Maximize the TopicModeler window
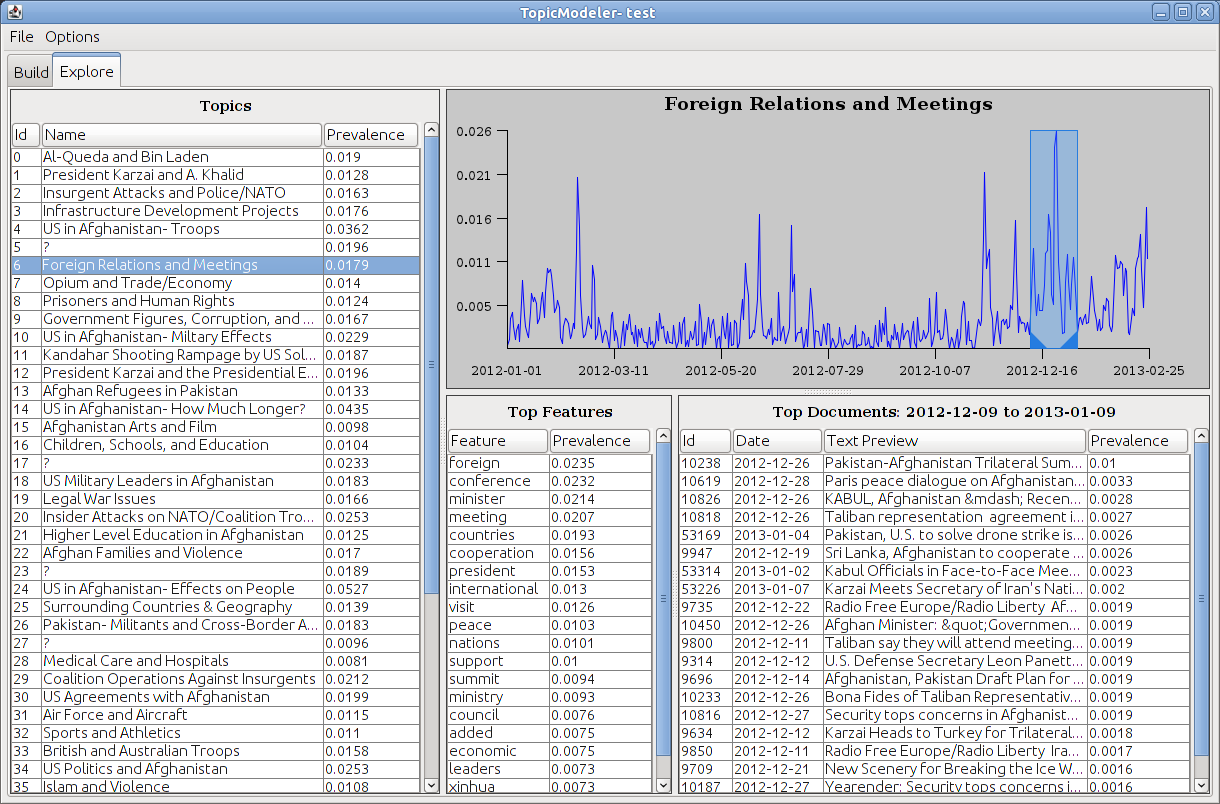This screenshot has width=1220, height=804. tap(1182, 12)
